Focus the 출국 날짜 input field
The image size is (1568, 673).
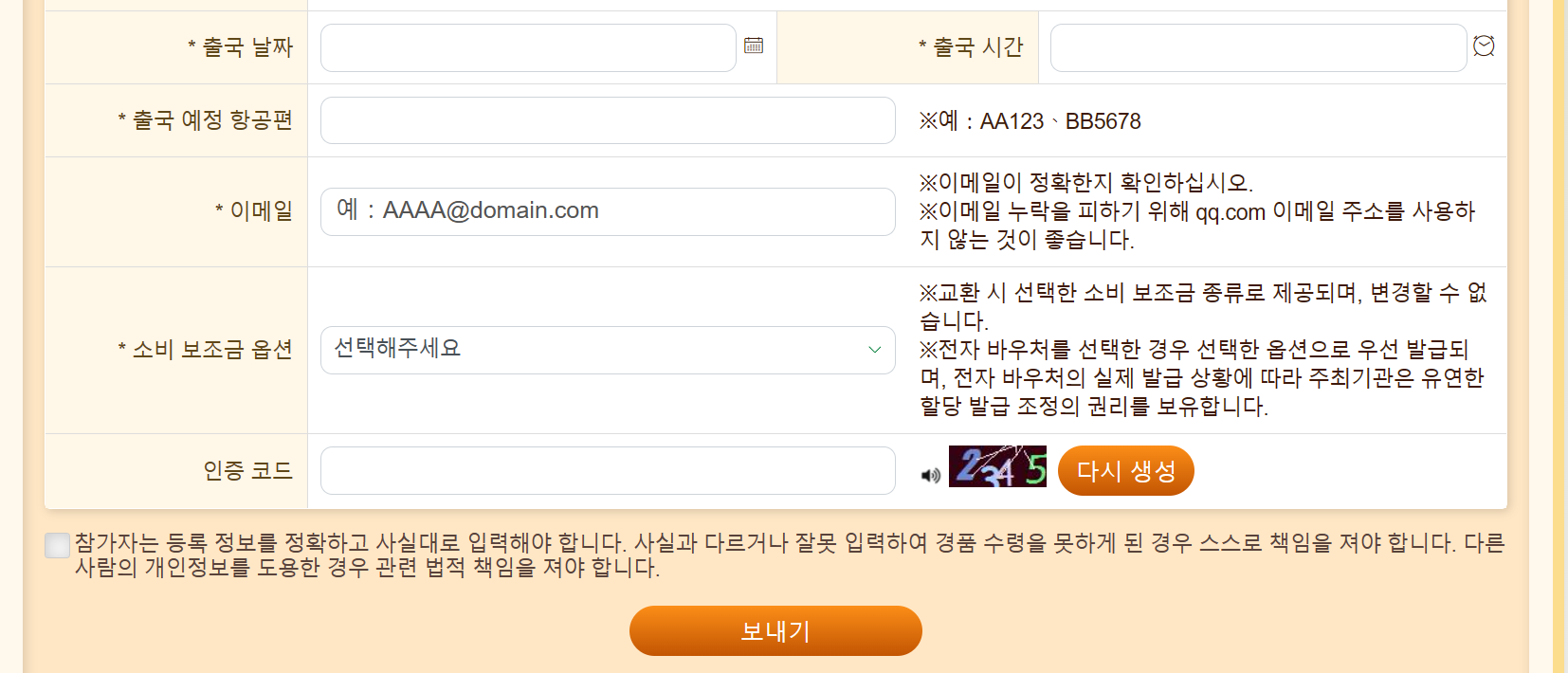(528, 47)
